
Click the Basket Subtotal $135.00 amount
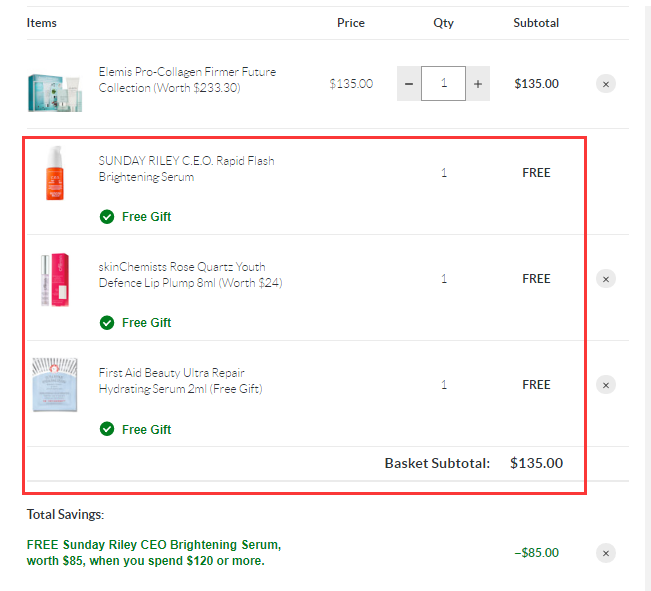(536, 463)
